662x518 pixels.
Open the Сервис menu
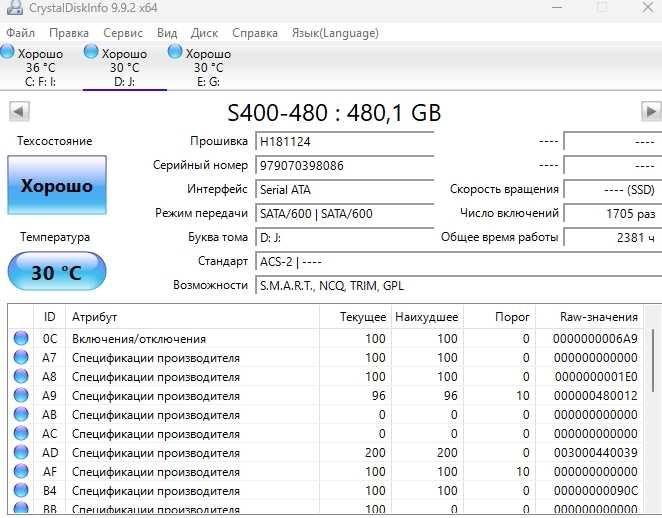point(123,33)
